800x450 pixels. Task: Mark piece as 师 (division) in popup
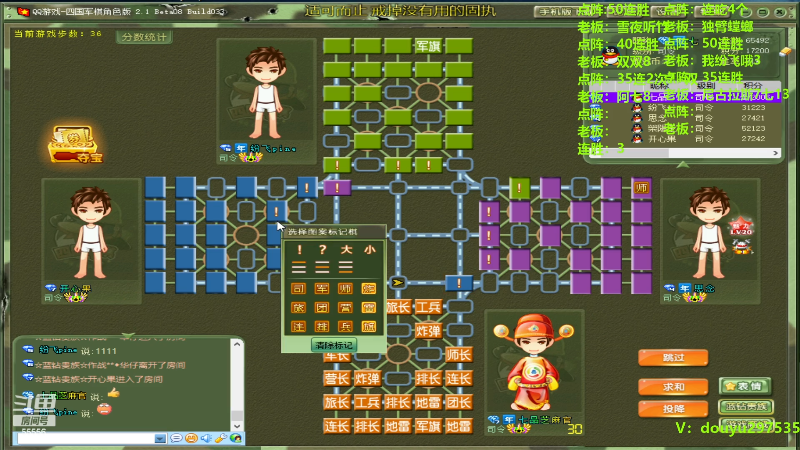[x=345, y=289]
